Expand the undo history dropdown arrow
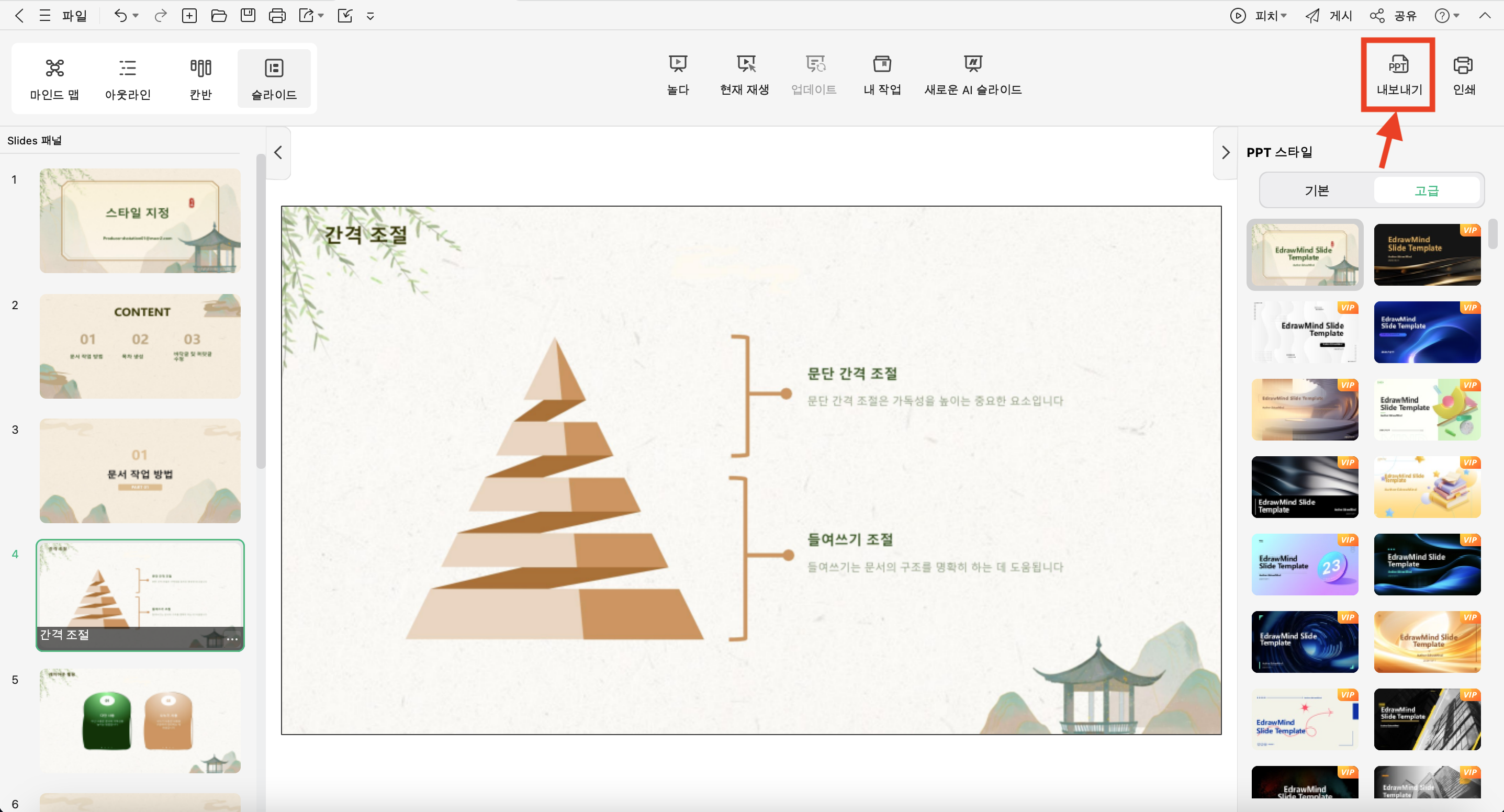1504x812 pixels. 136,16
